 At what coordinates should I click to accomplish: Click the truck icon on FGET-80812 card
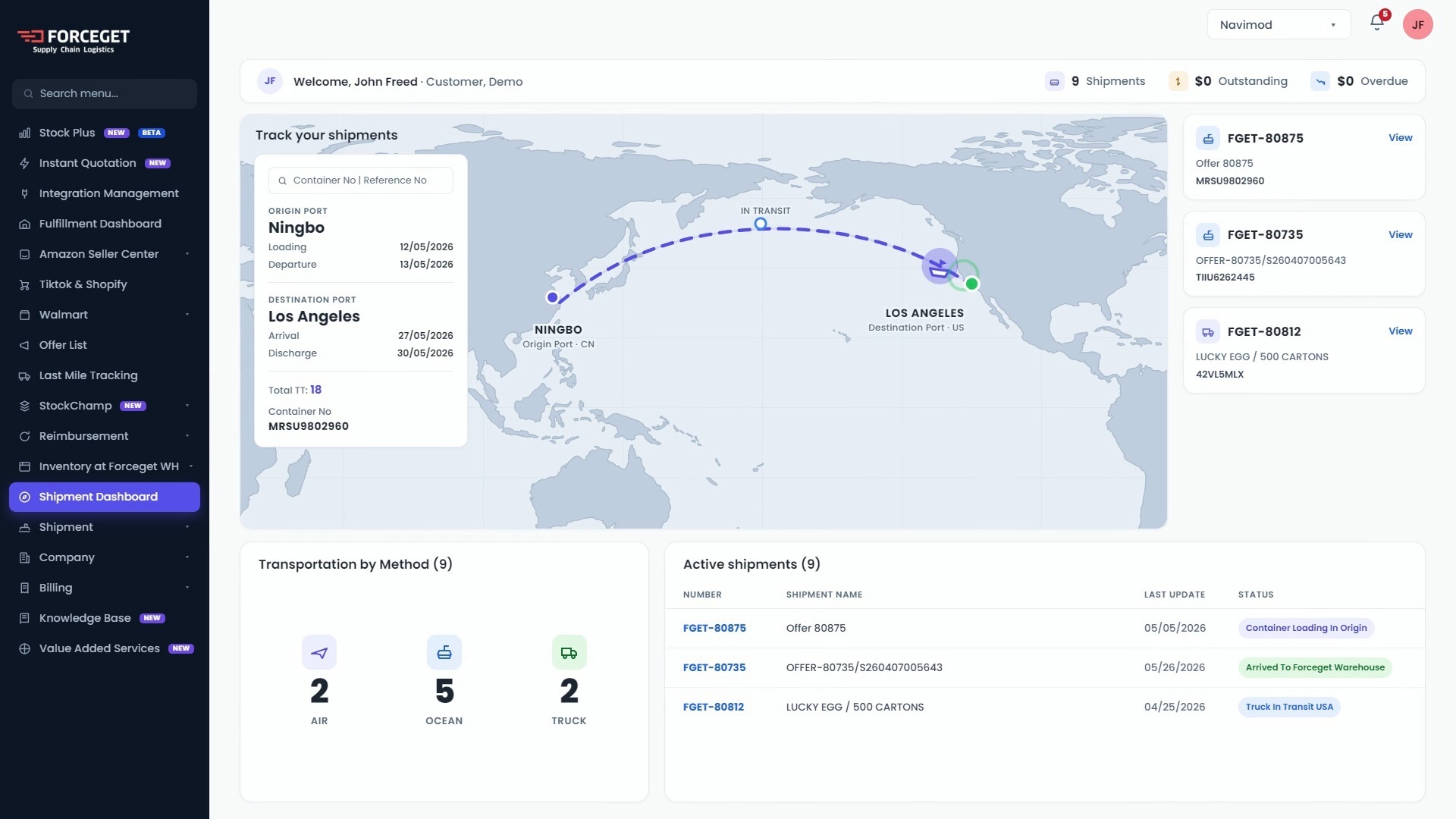[1208, 331]
